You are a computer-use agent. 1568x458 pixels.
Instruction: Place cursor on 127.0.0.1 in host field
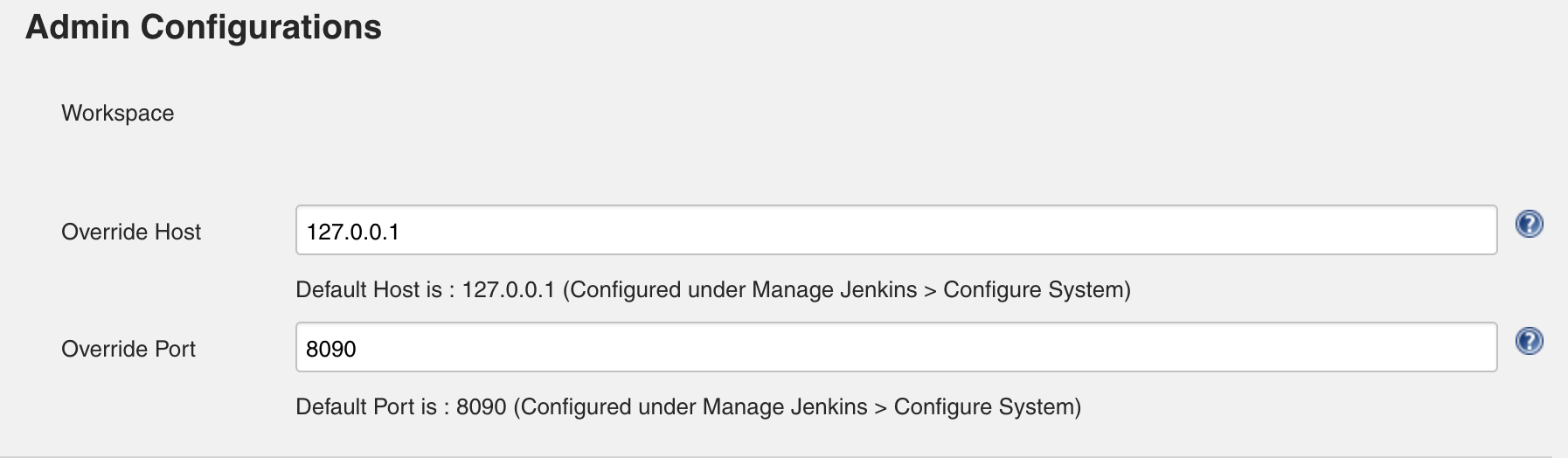pyautogui.click(x=353, y=232)
